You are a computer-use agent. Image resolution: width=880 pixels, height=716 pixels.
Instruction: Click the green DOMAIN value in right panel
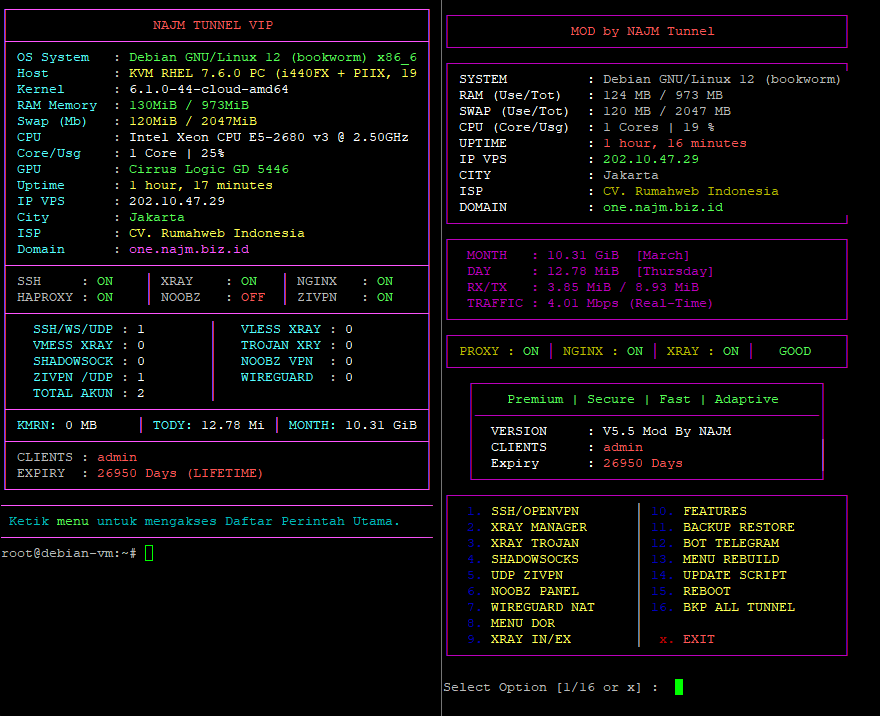pyautogui.click(x=663, y=207)
